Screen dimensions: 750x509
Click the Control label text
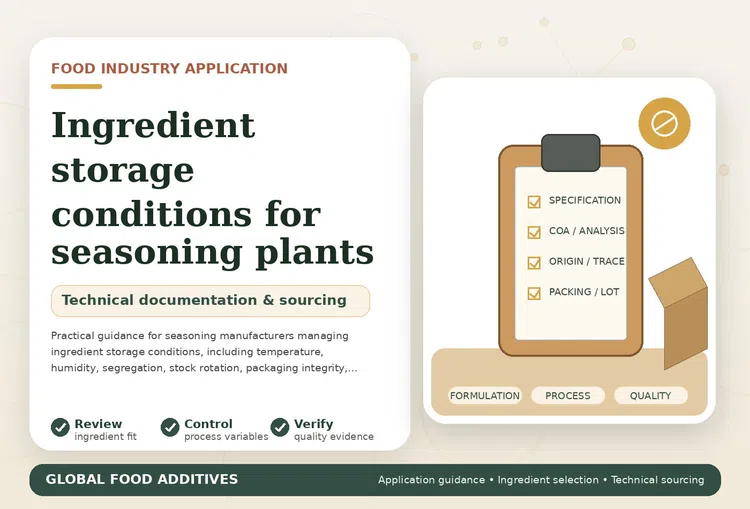(208, 424)
